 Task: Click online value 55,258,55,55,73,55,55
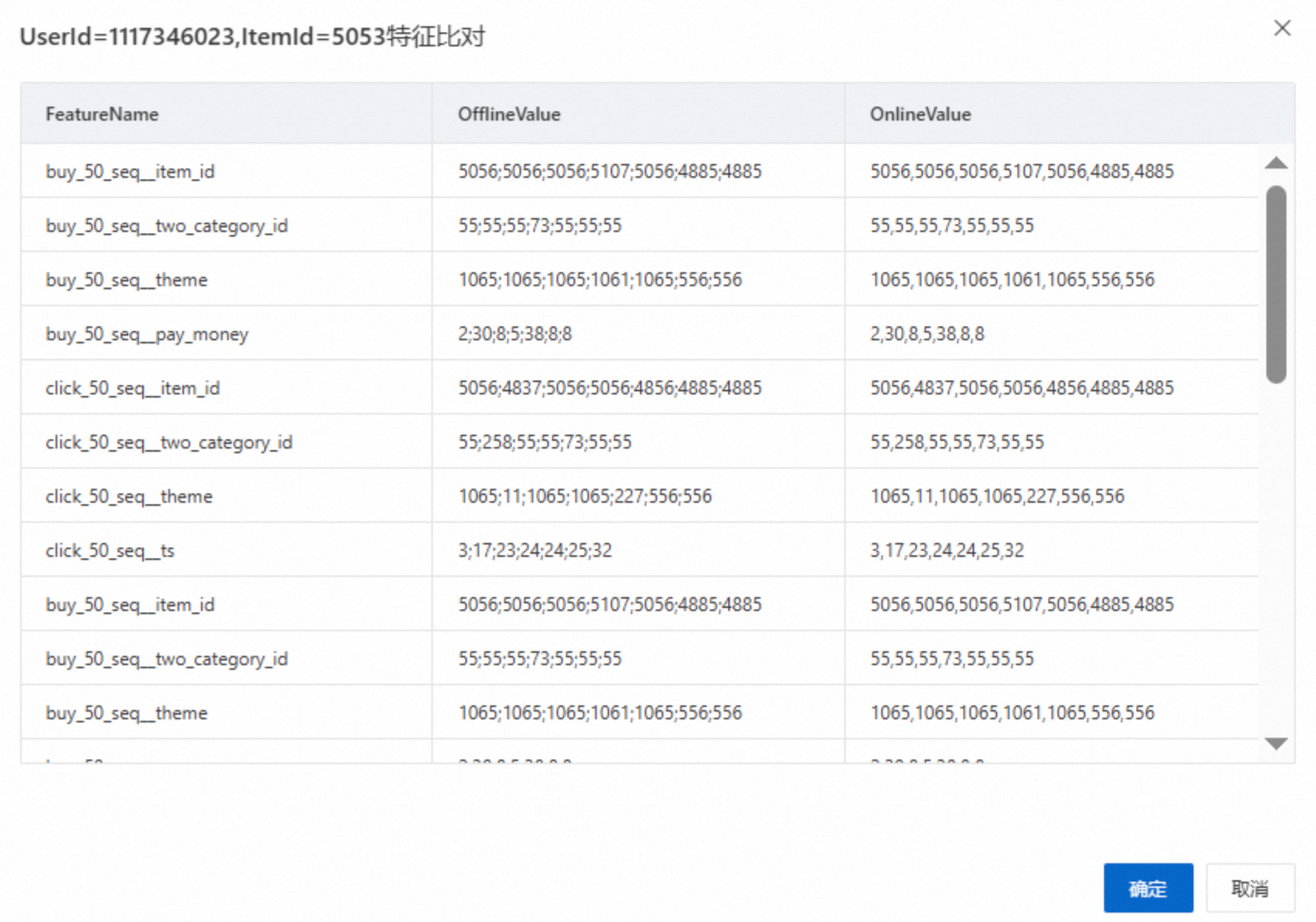(957, 442)
